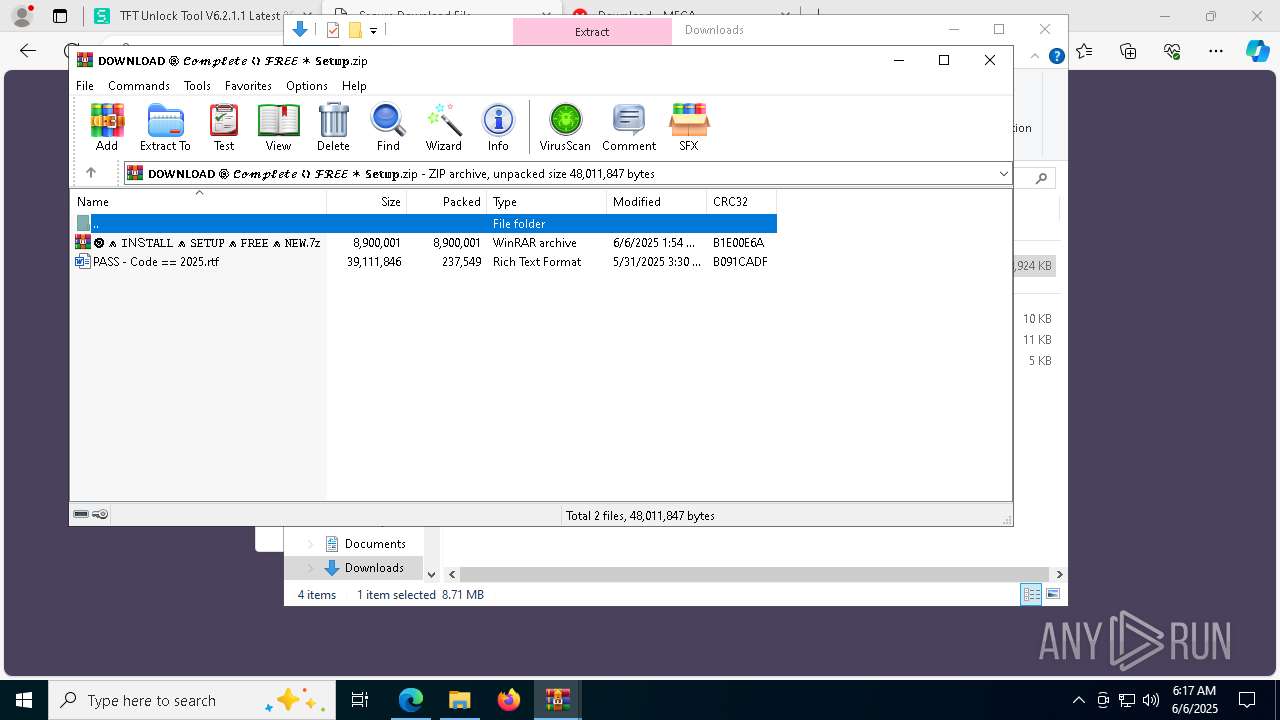The width and height of the screenshot is (1280, 720).
Task: Expand the archive path dropdown
Action: click(x=1003, y=174)
